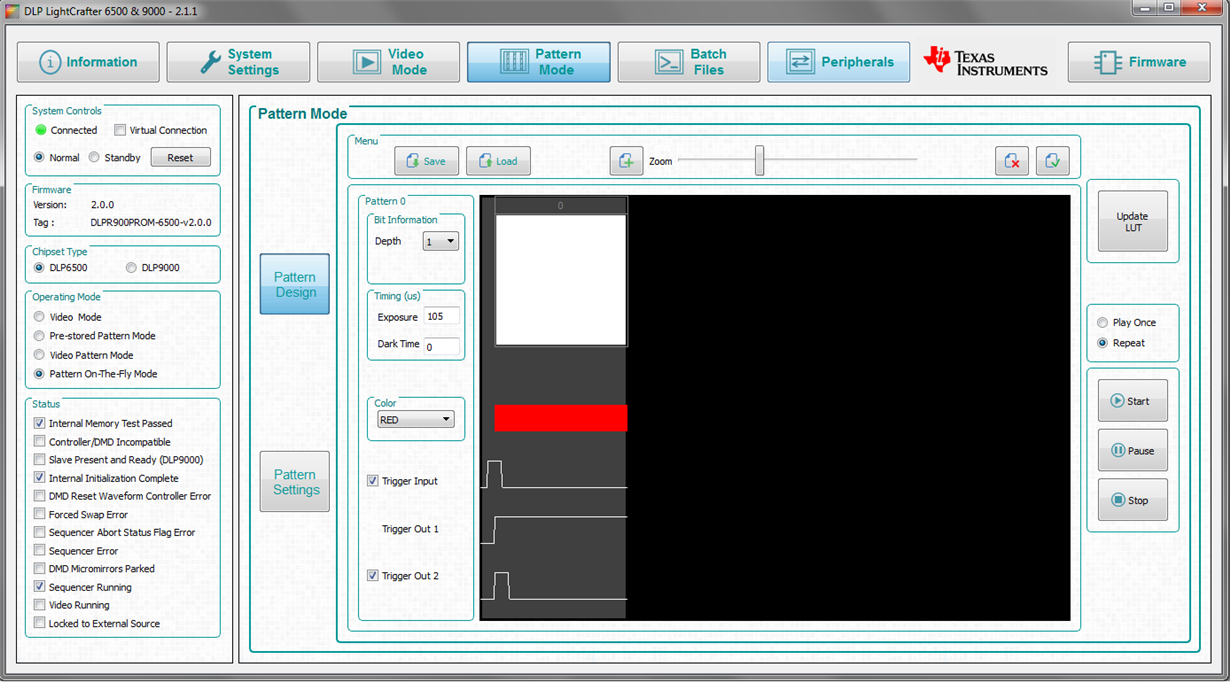This screenshot has width=1230, height=682.
Task: Click DMD Reset Waveform Controller Error checkbox
Action: pos(40,496)
